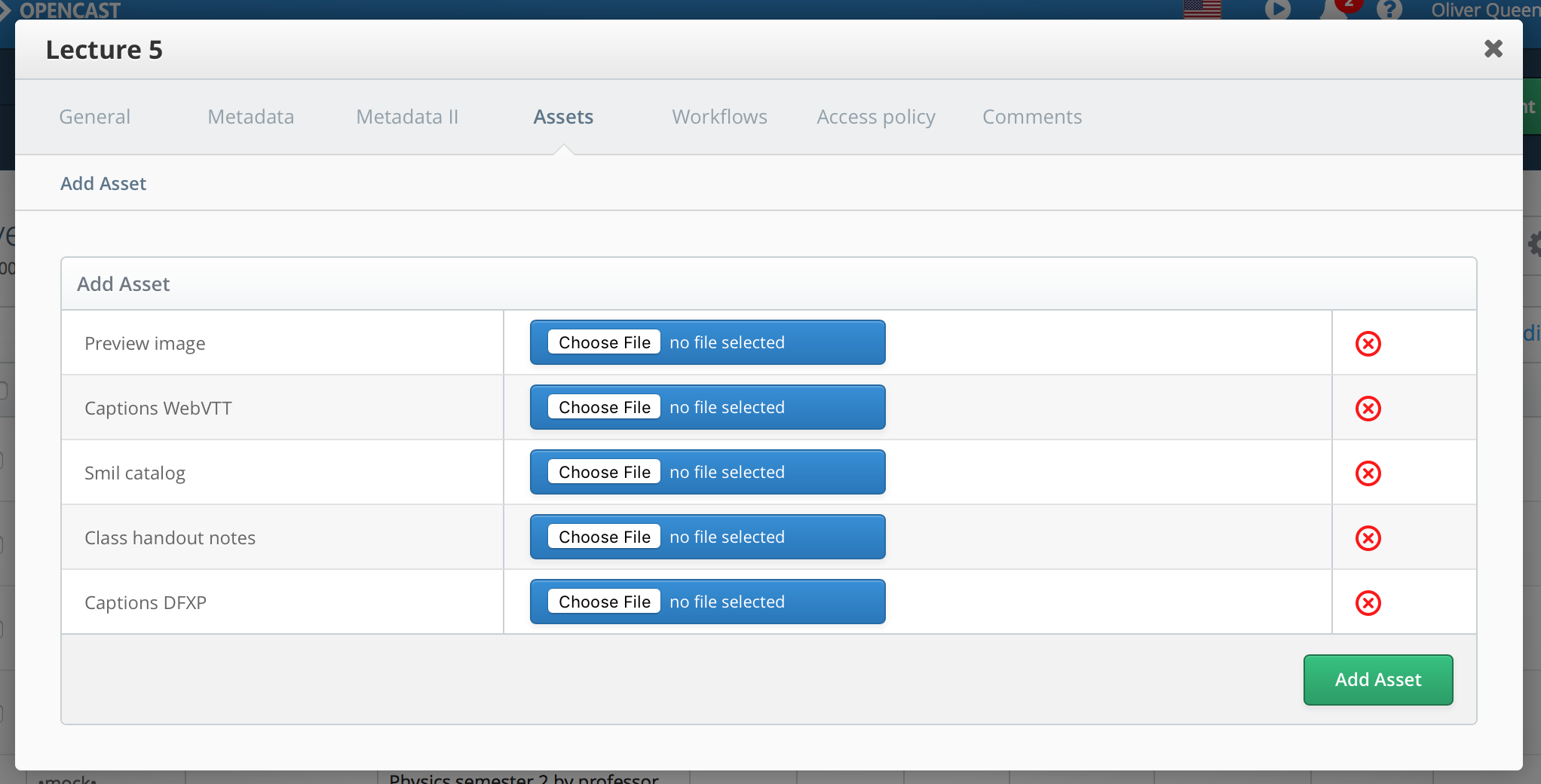1541x784 pixels.
Task: Choose a file for Smil catalog
Action: [x=604, y=472]
